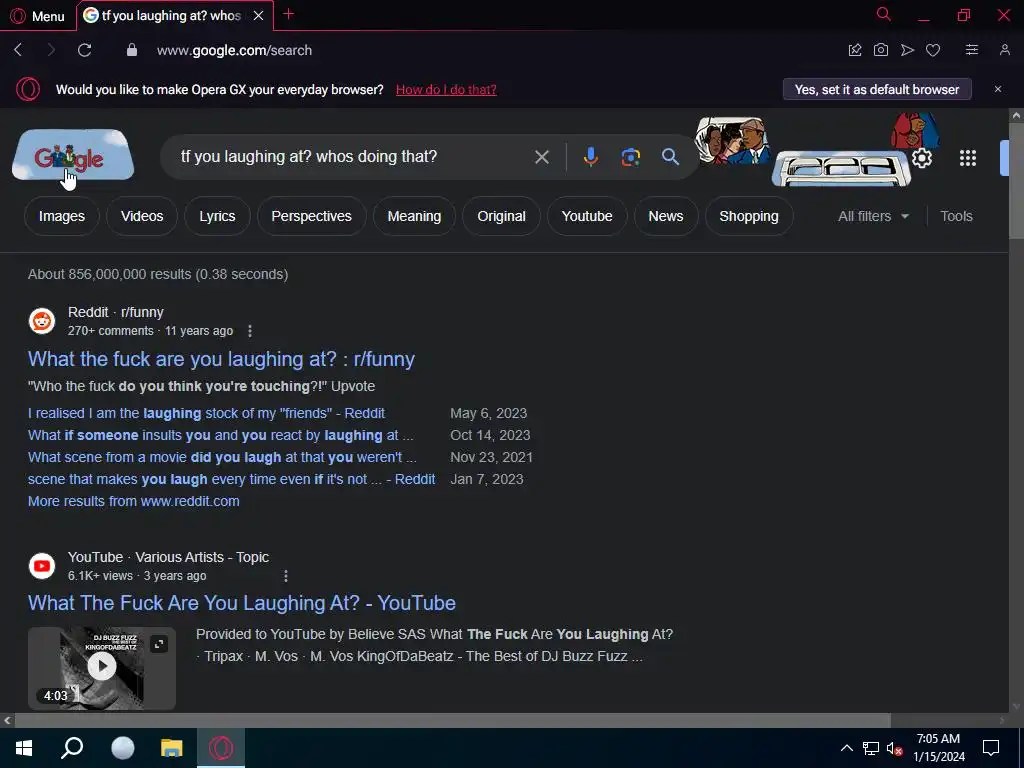Click the address bar URL
The height and width of the screenshot is (768, 1024).
pos(234,50)
